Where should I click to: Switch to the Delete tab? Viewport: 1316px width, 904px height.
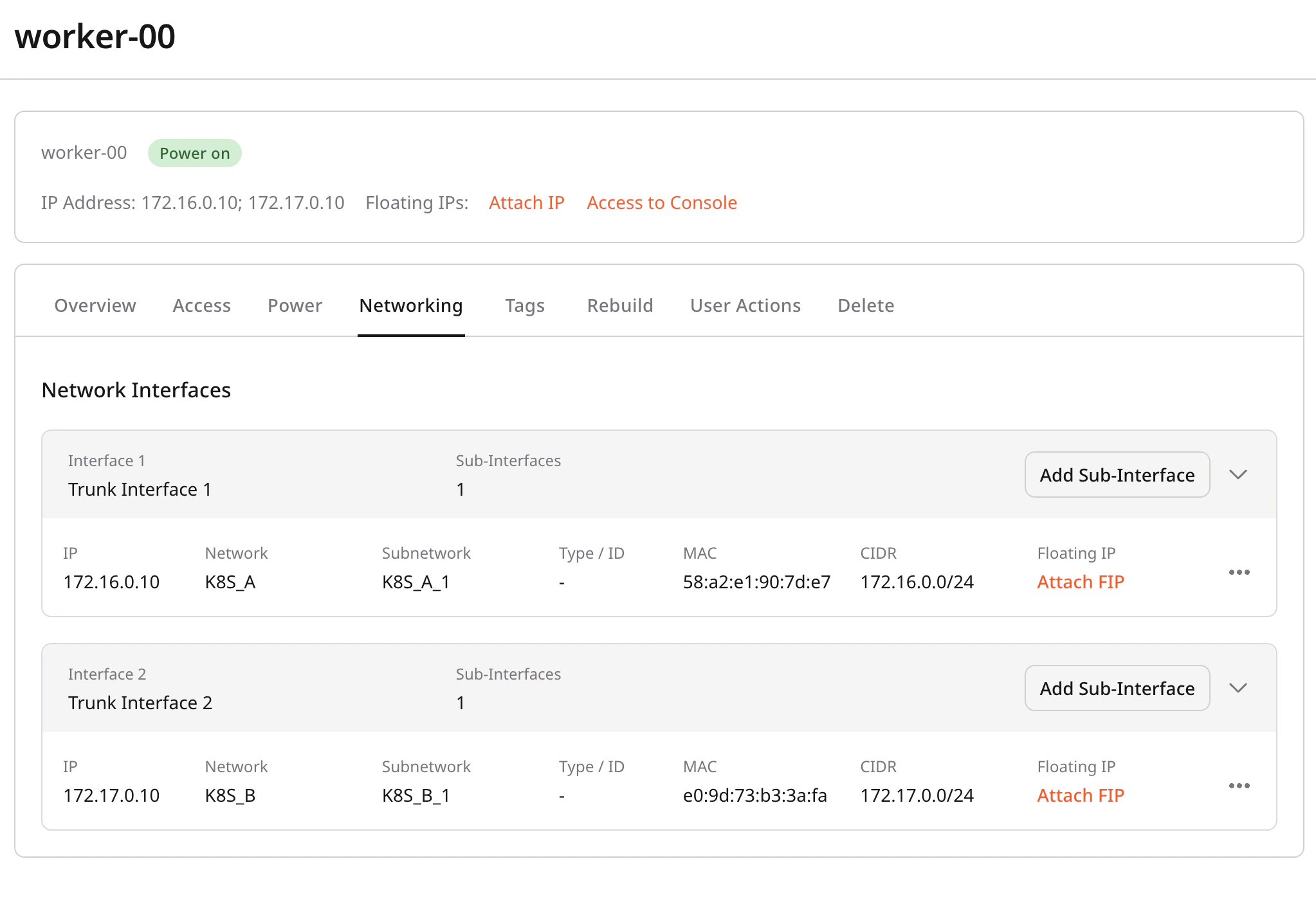pos(866,305)
